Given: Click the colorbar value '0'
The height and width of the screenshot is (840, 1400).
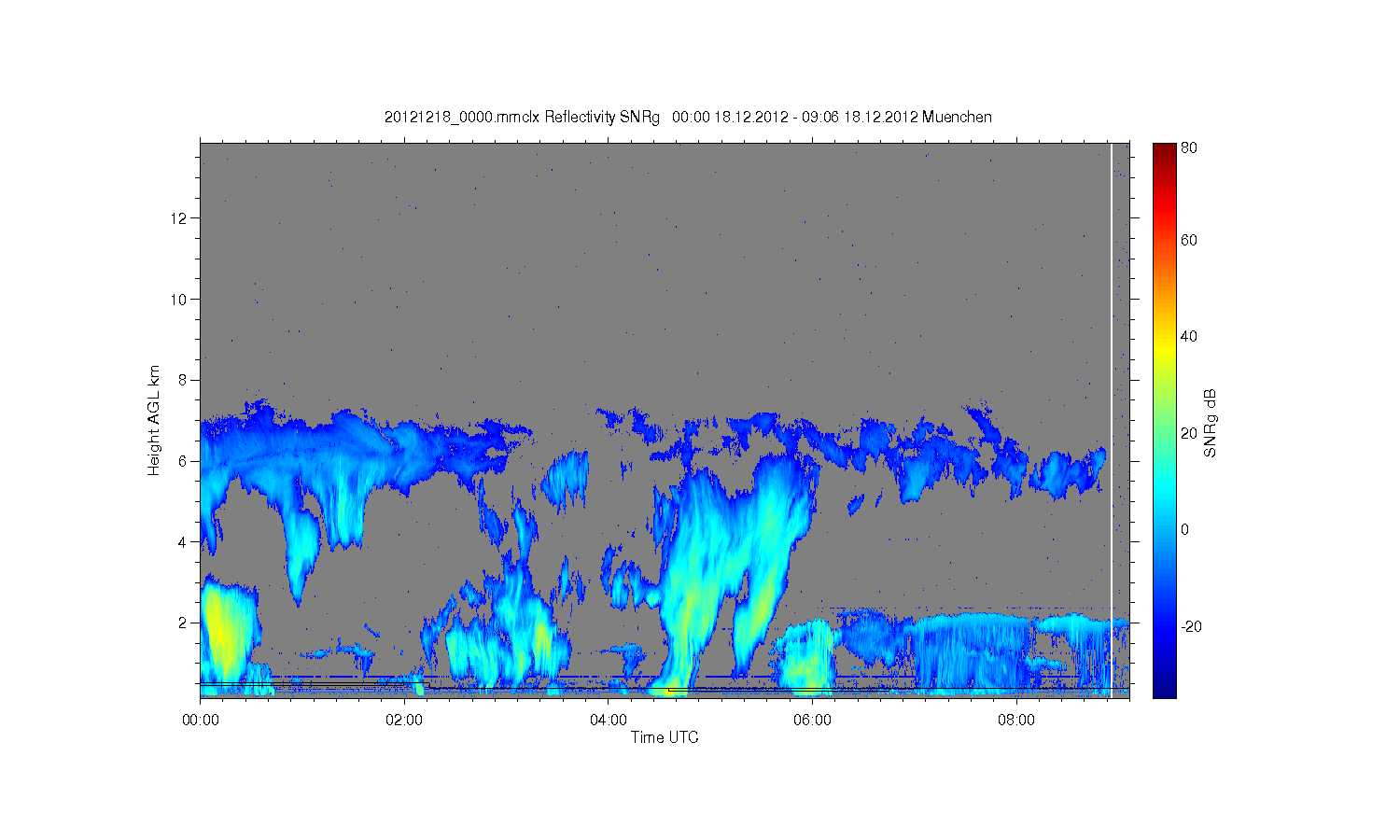Looking at the screenshot, I should click(1185, 530).
